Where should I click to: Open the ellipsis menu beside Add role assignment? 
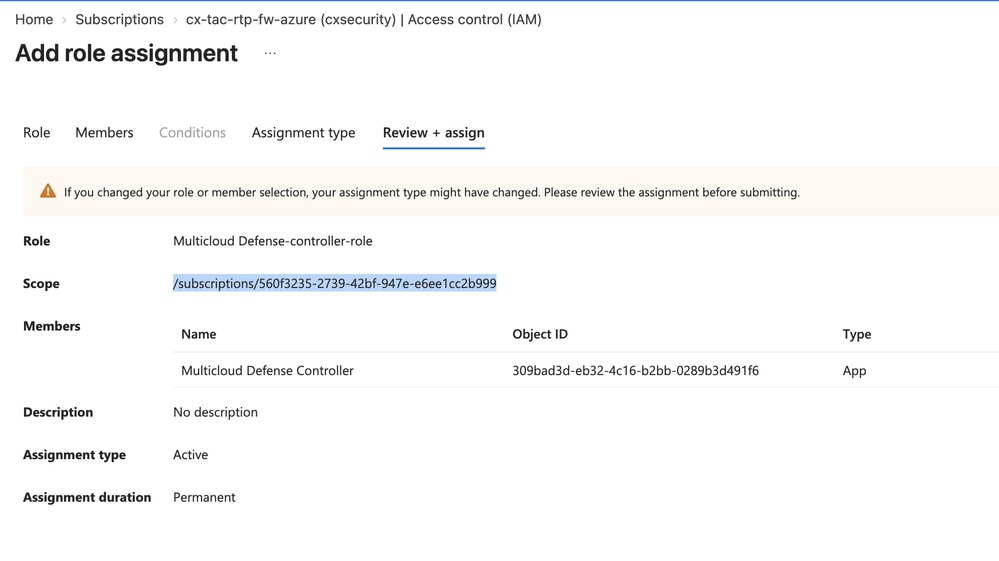[x=270, y=53]
